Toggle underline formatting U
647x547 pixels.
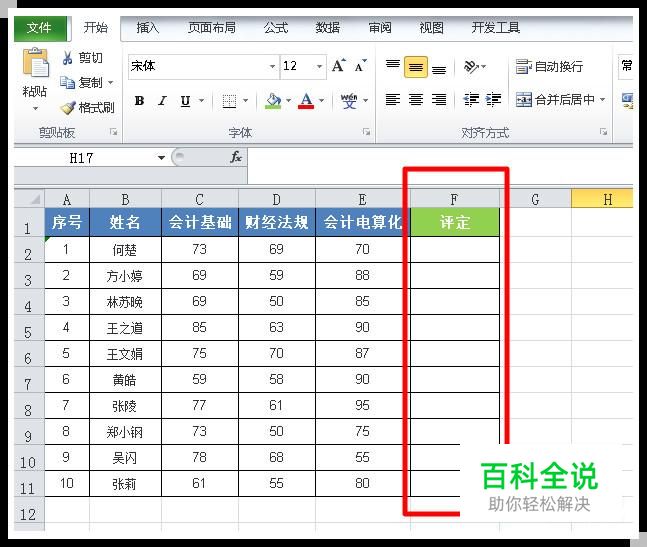[186, 100]
